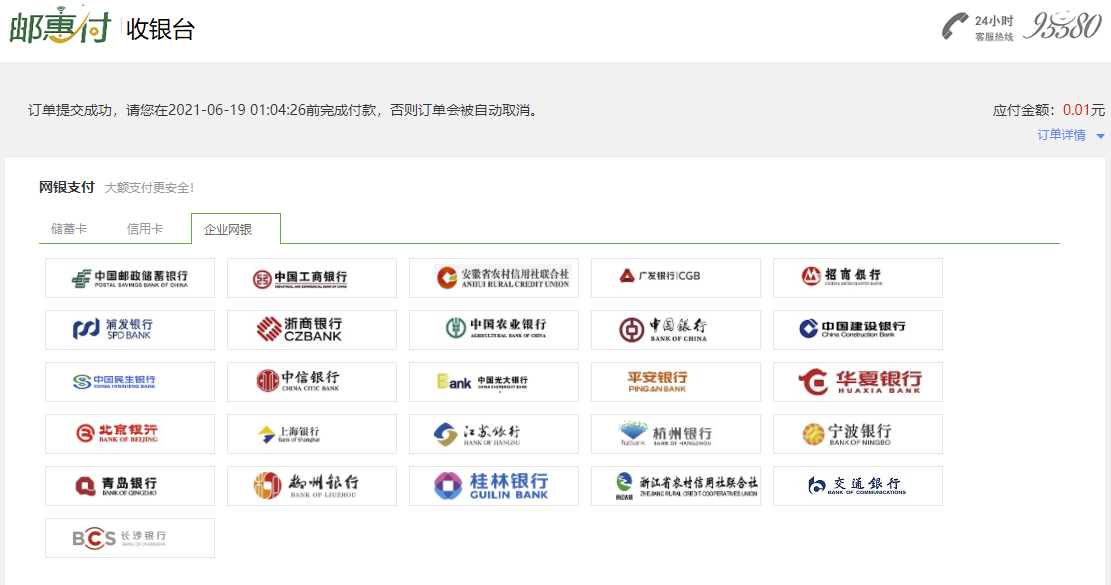
Task: Choose 招商银行 China Merchants Bank
Action: pos(855,277)
